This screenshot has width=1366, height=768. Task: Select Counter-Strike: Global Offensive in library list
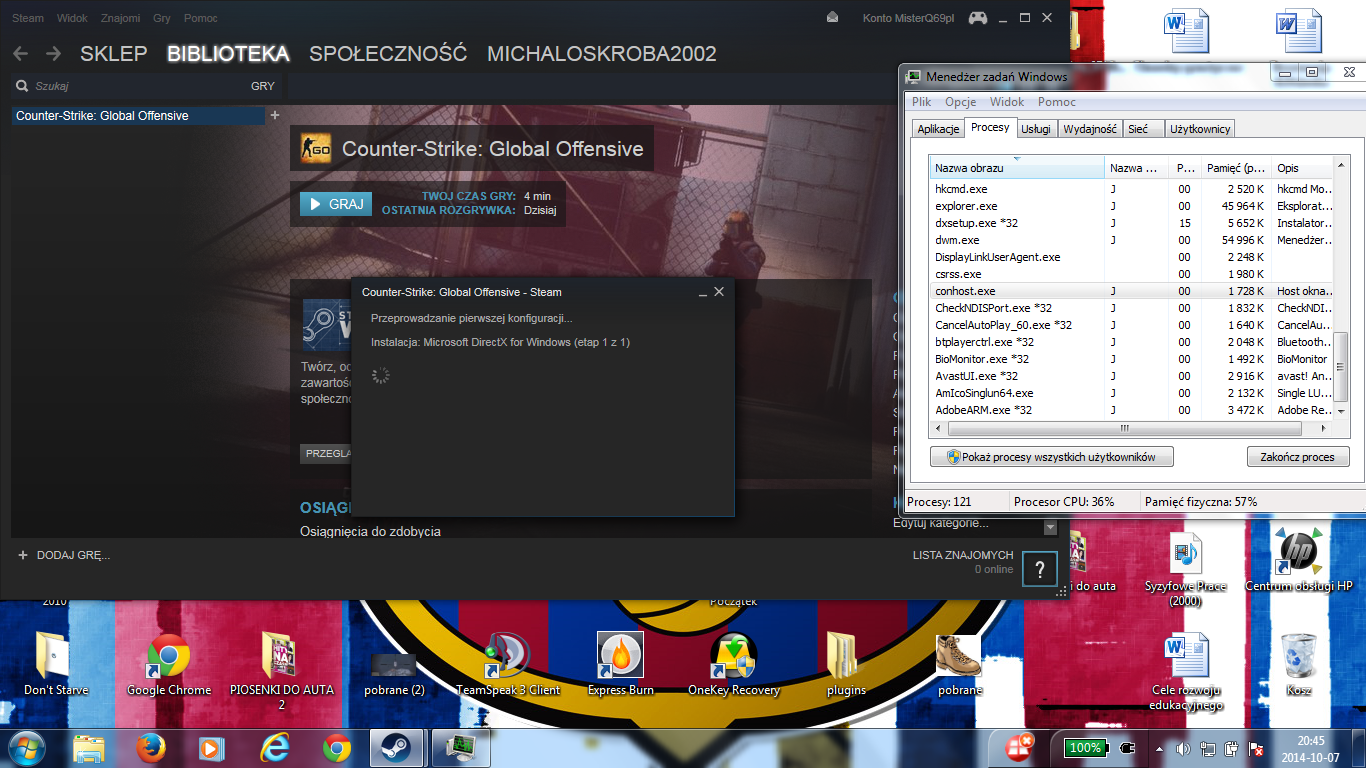(x=138, y=116)
